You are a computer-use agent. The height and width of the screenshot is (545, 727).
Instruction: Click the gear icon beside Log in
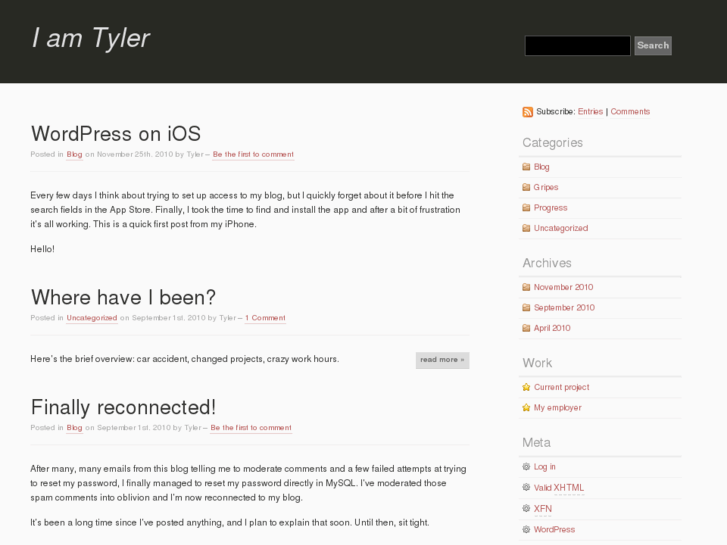(526, 467)
